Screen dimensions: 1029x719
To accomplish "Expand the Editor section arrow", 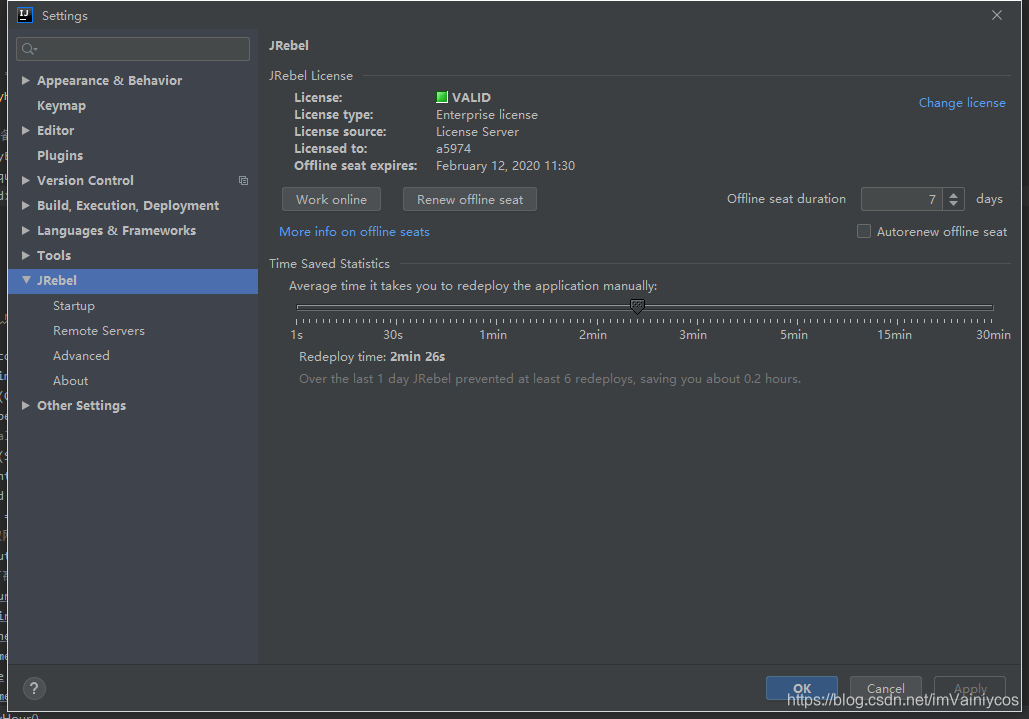I will pos(26,130).
